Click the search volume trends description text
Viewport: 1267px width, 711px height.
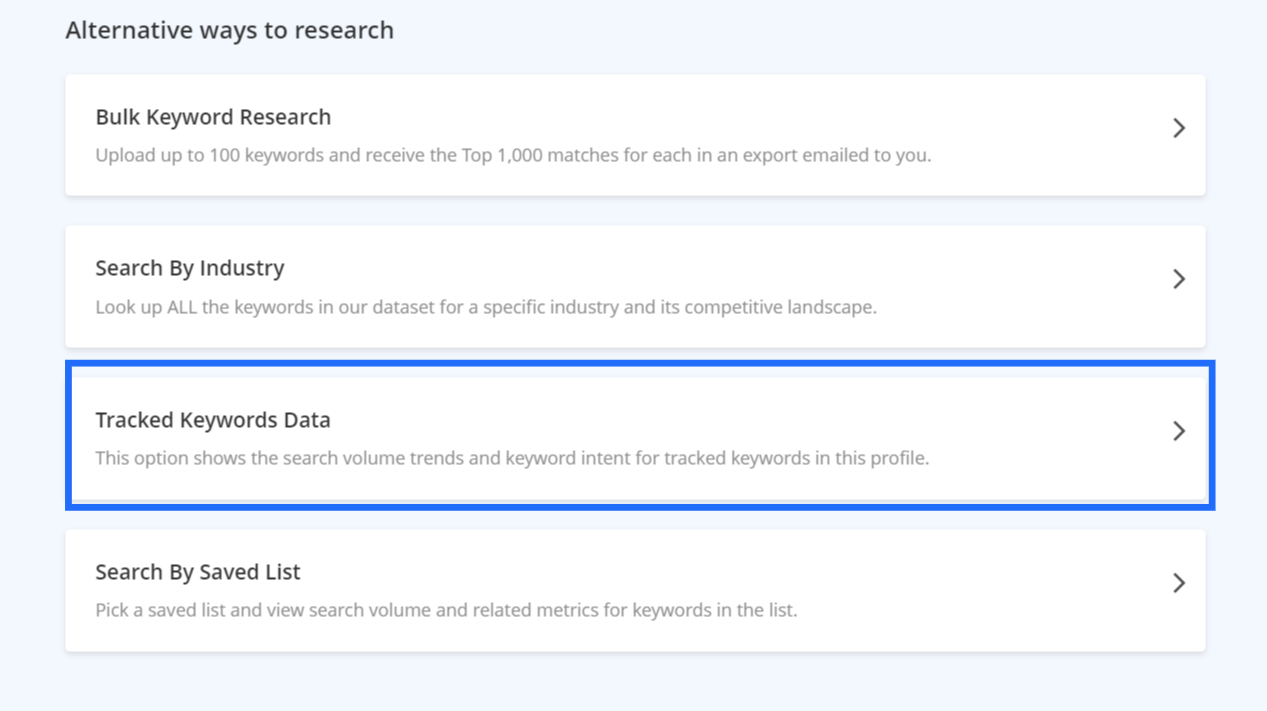(x=512, y=459)
